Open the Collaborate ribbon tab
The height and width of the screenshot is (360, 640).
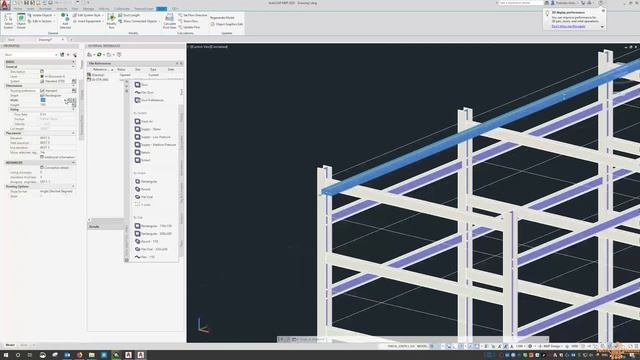(x=122, y=9)
